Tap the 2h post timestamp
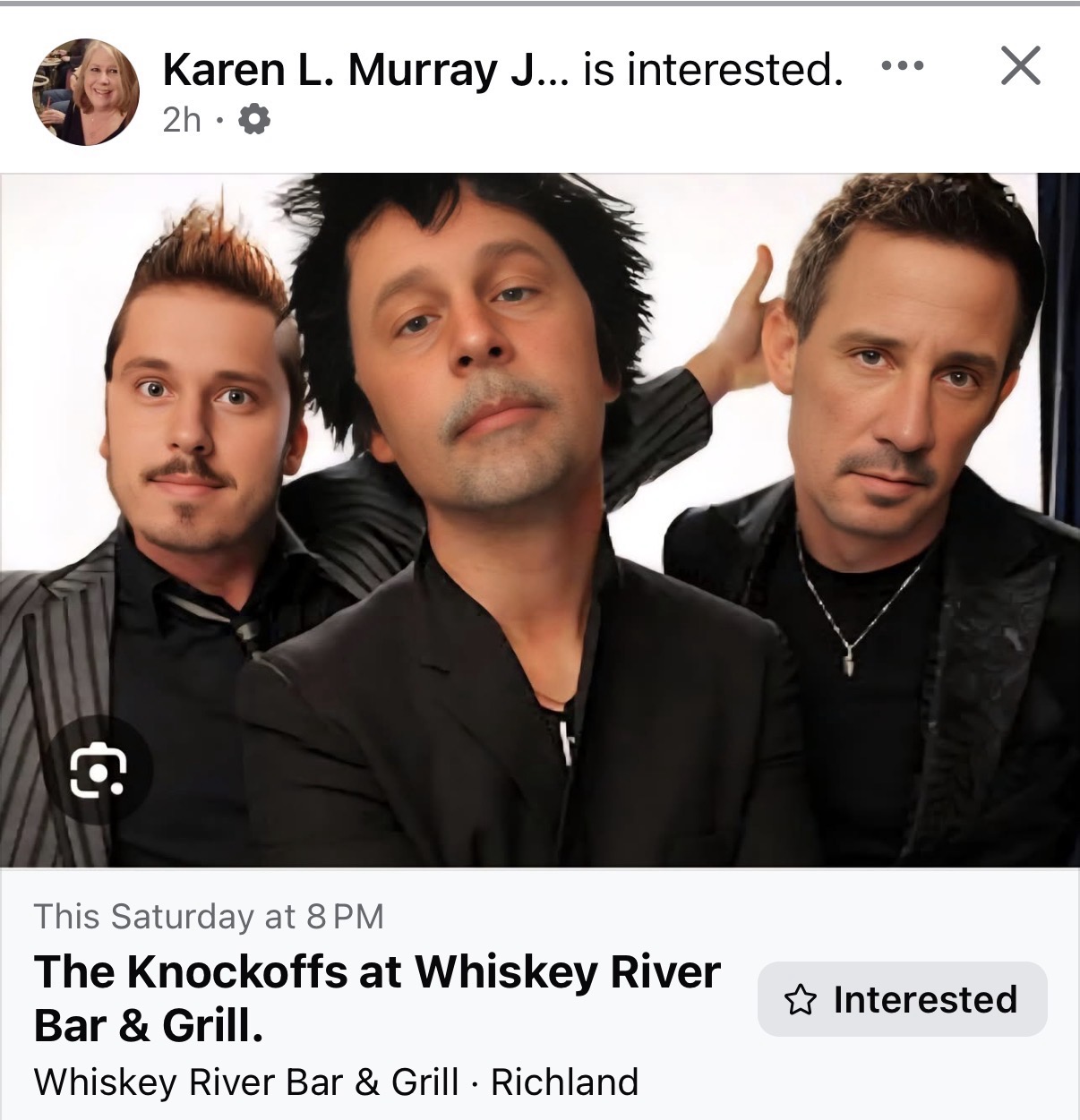The image size is (1080, 1120). (182, 119)
